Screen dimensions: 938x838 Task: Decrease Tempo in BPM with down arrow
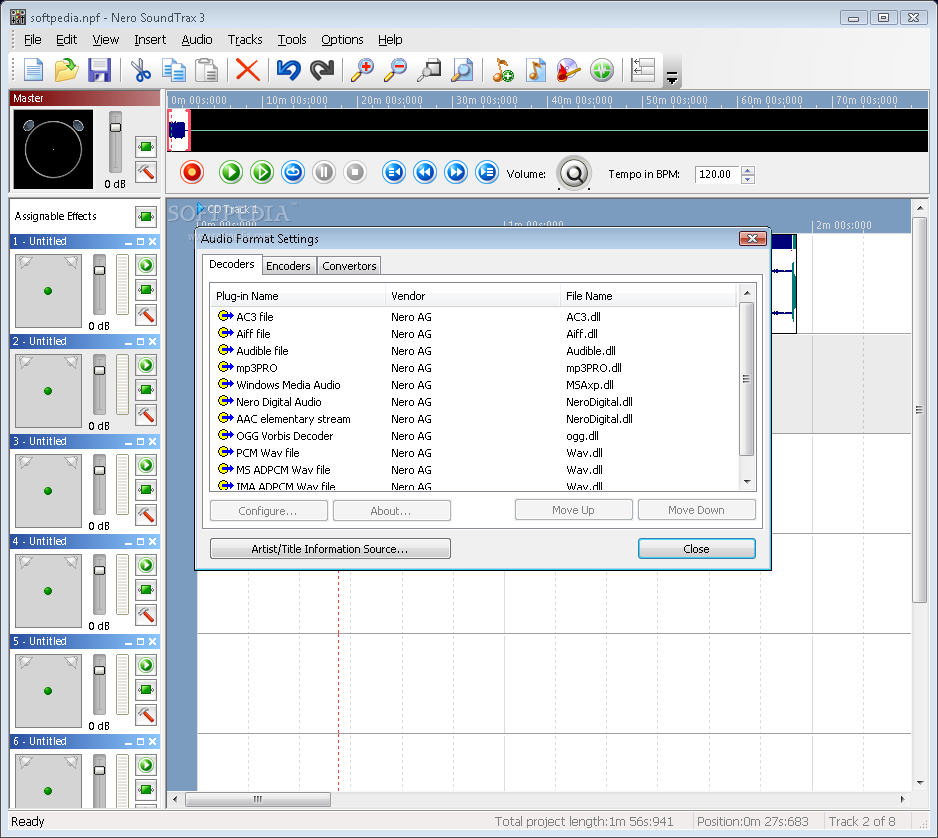tap(748, 179)
